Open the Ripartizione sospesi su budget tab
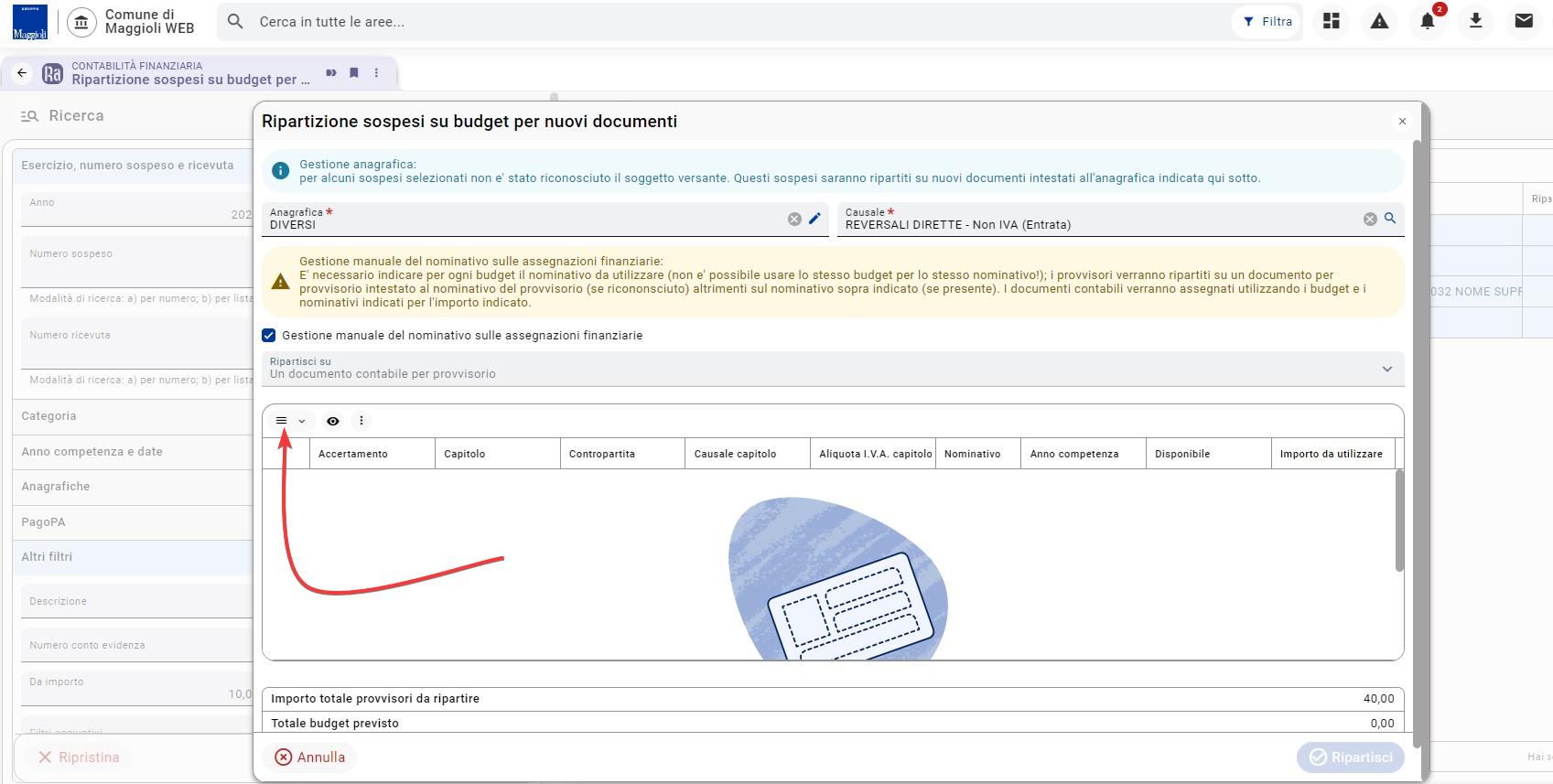Viewport: 1553px width, 784px height. (x=190, y=73)
